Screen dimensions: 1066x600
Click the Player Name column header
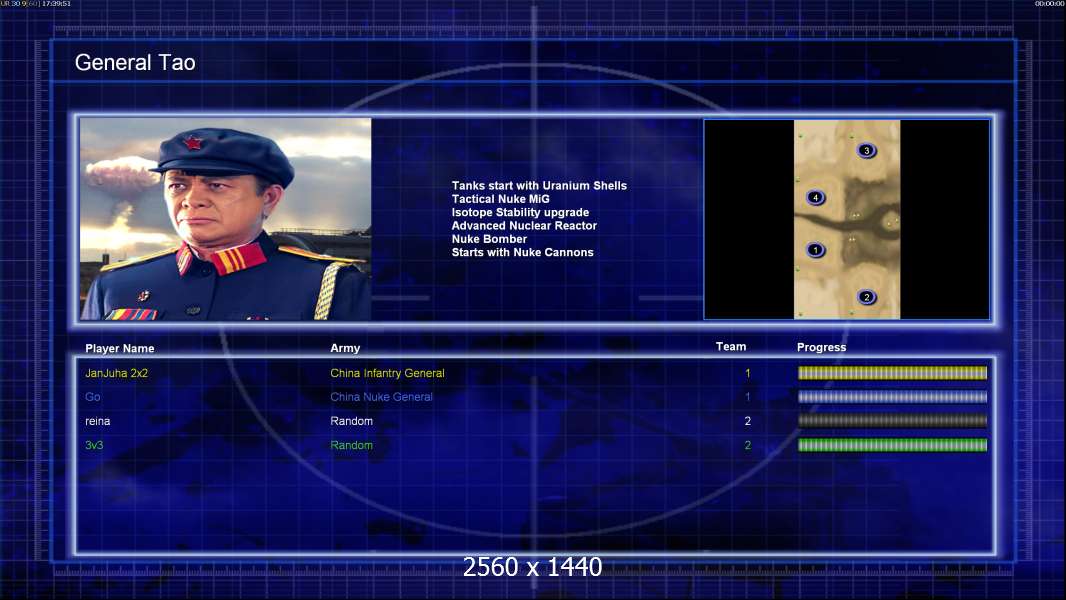point(120,349)
